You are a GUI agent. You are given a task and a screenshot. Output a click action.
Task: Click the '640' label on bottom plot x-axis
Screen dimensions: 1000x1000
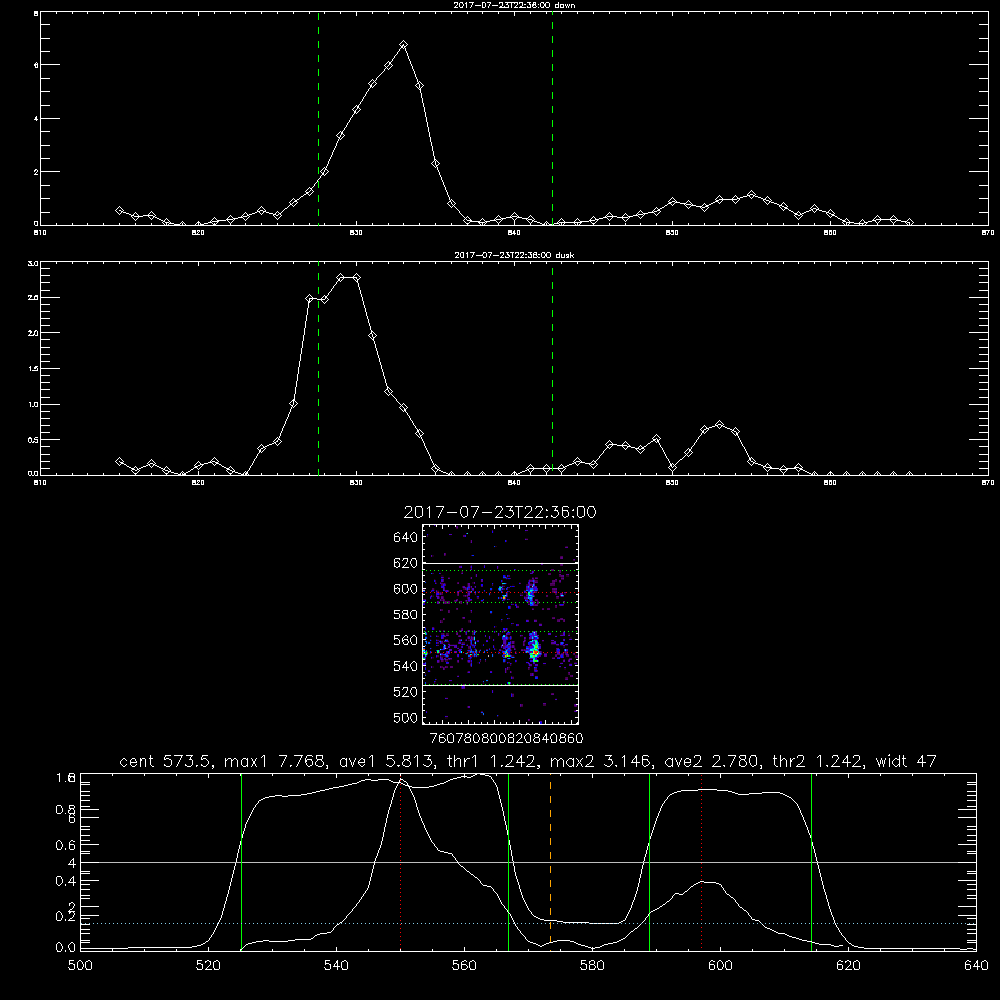coord(976,966)
